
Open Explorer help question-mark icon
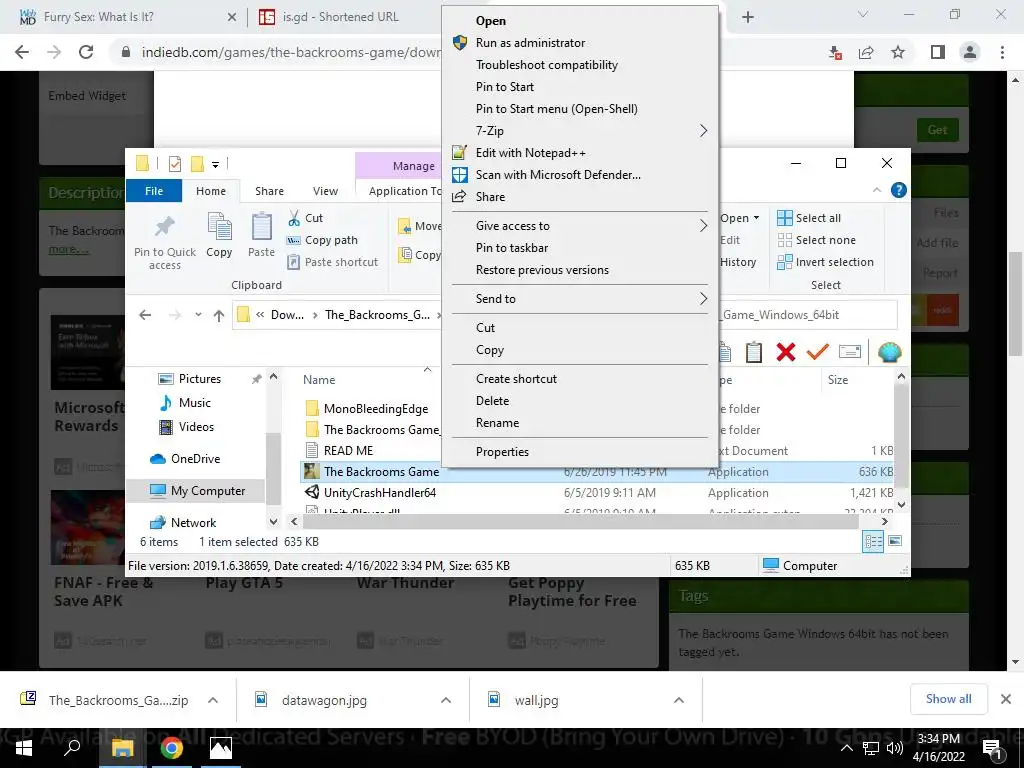click(899, 190)
